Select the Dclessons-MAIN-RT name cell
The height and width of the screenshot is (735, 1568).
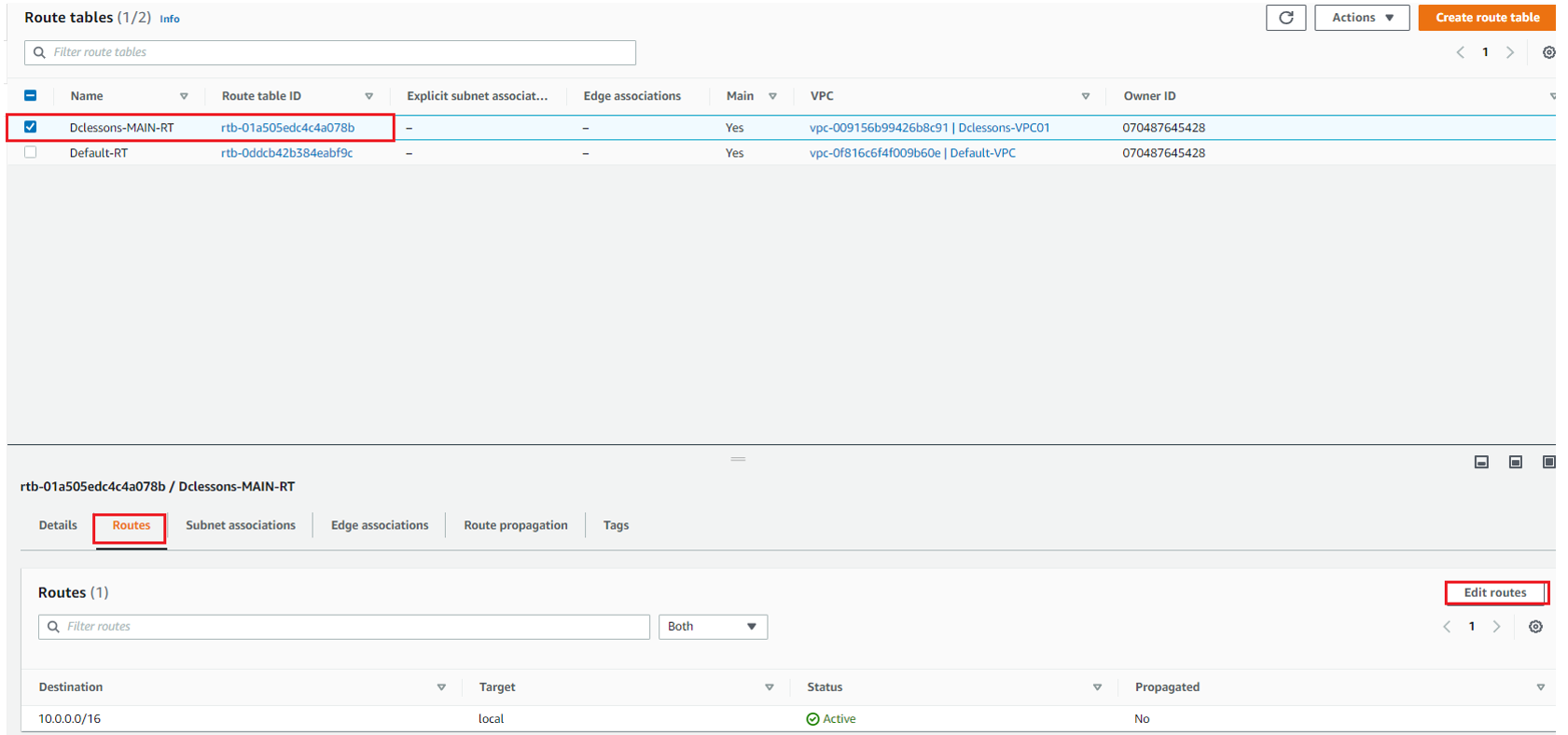121,128
